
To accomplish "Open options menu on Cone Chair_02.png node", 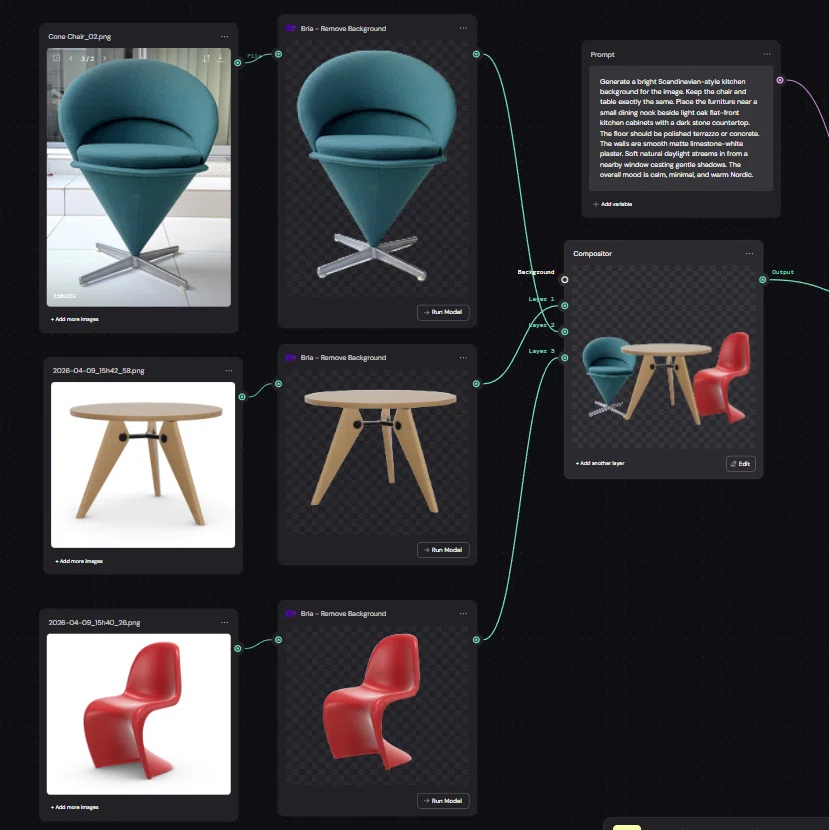I will pyautogui.click(x=224, y=37).
